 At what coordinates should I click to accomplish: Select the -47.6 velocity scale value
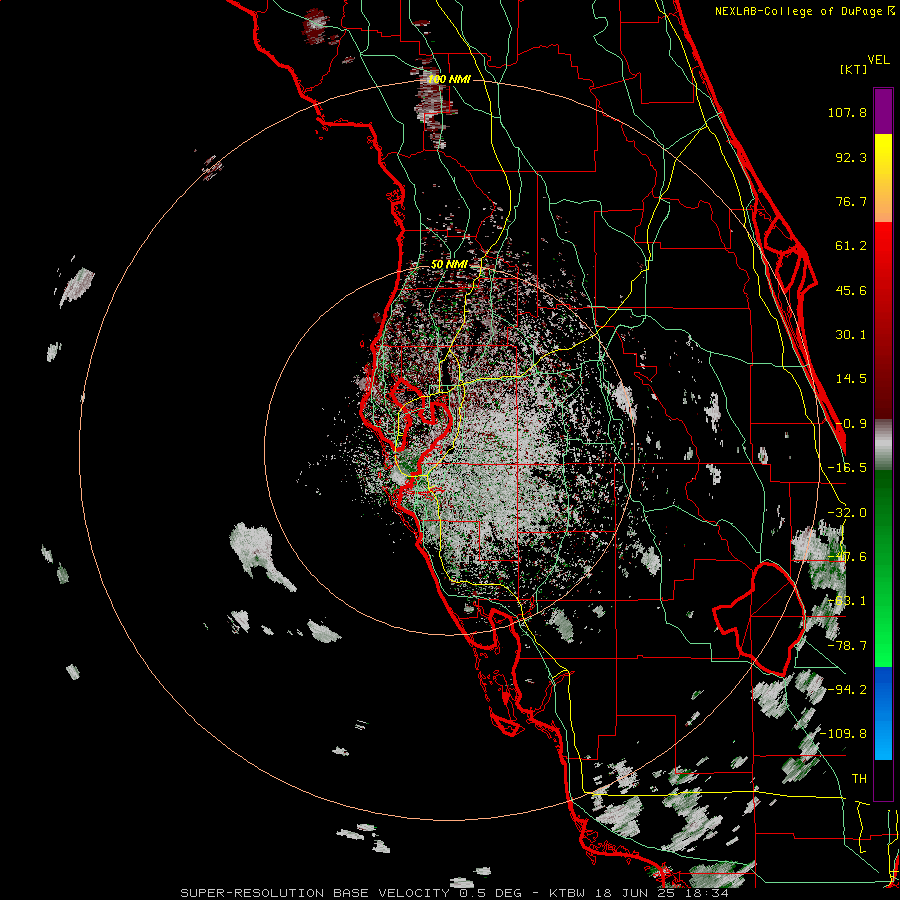click(847, 557)
